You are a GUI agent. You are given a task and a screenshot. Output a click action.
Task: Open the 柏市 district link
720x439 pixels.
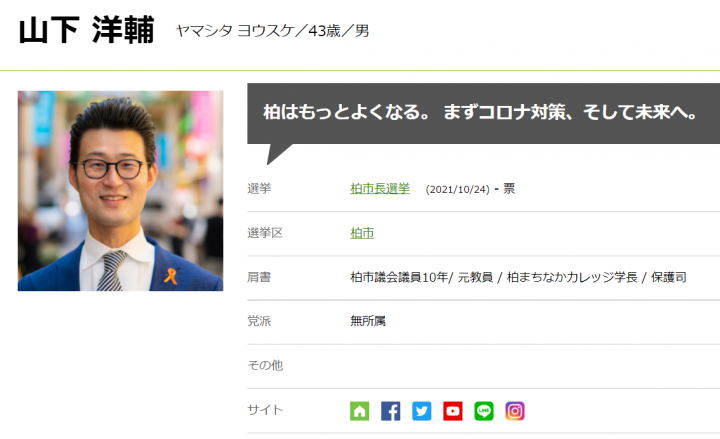pyautogui.click(x=362, y=233)
